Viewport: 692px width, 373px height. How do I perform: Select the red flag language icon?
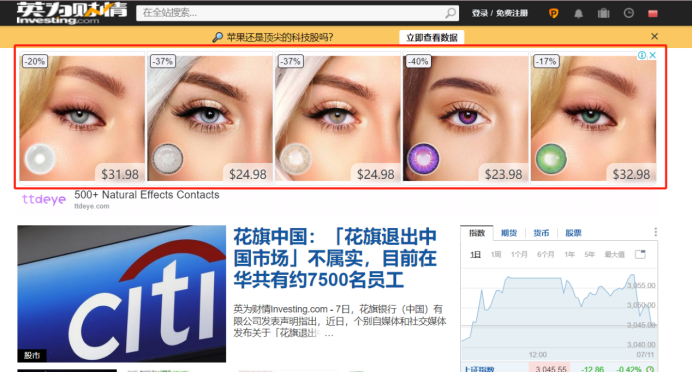click(x=653, y=14)
